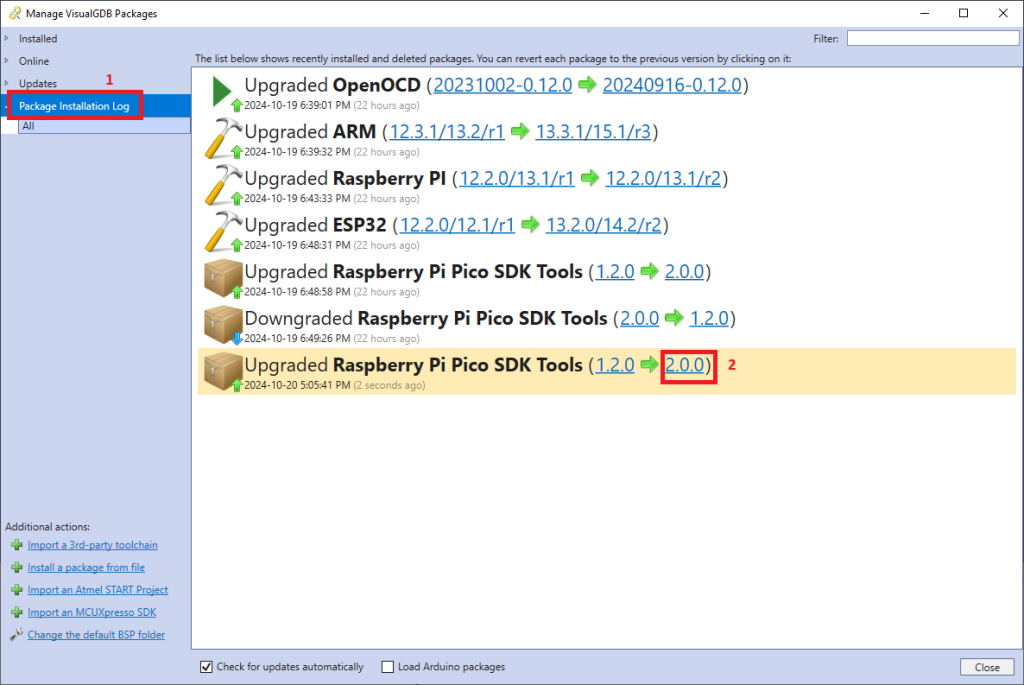Viewport: 1024px width, 685px height.
Task: Click the plus icon next to Import an Atmel START Project
Action: pos(17,590)
